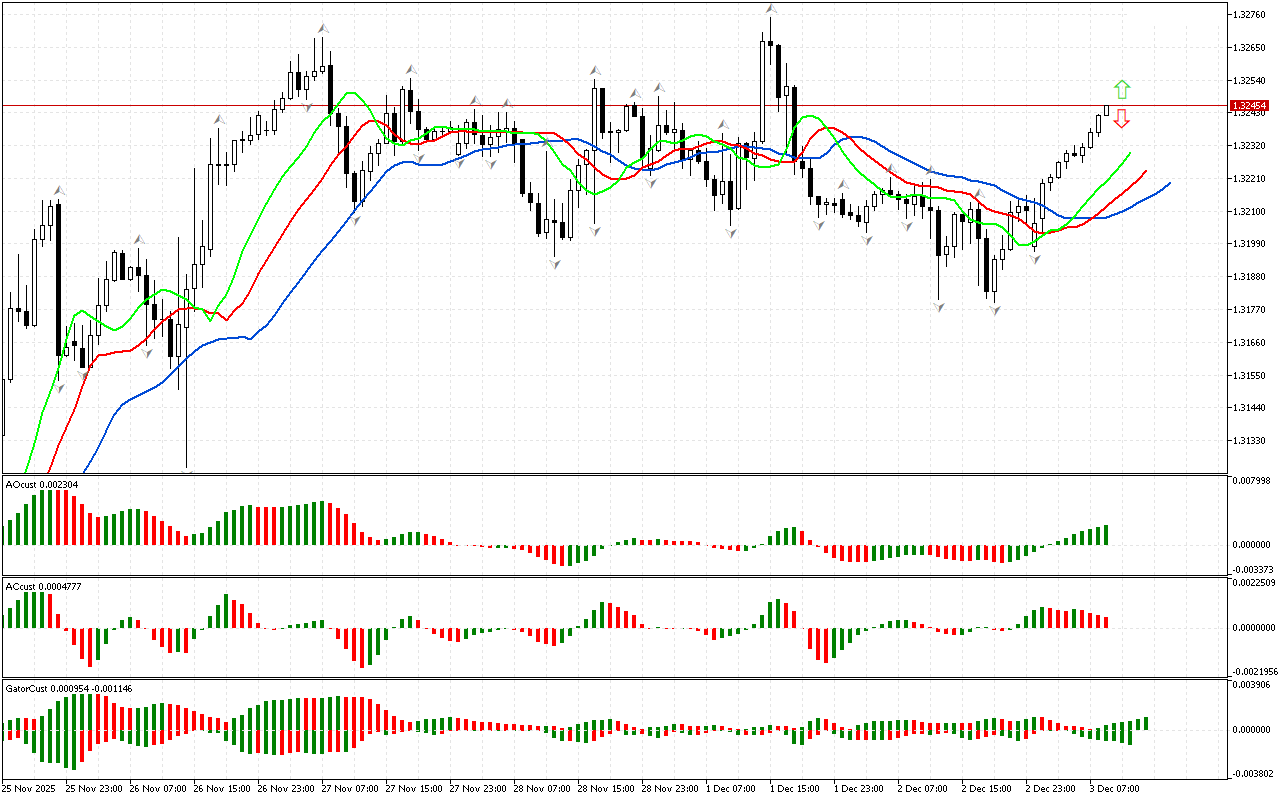Select the ACcust indicator label
The width and height of the screenshot is (1280, 800).
click(x=42, y=586)
